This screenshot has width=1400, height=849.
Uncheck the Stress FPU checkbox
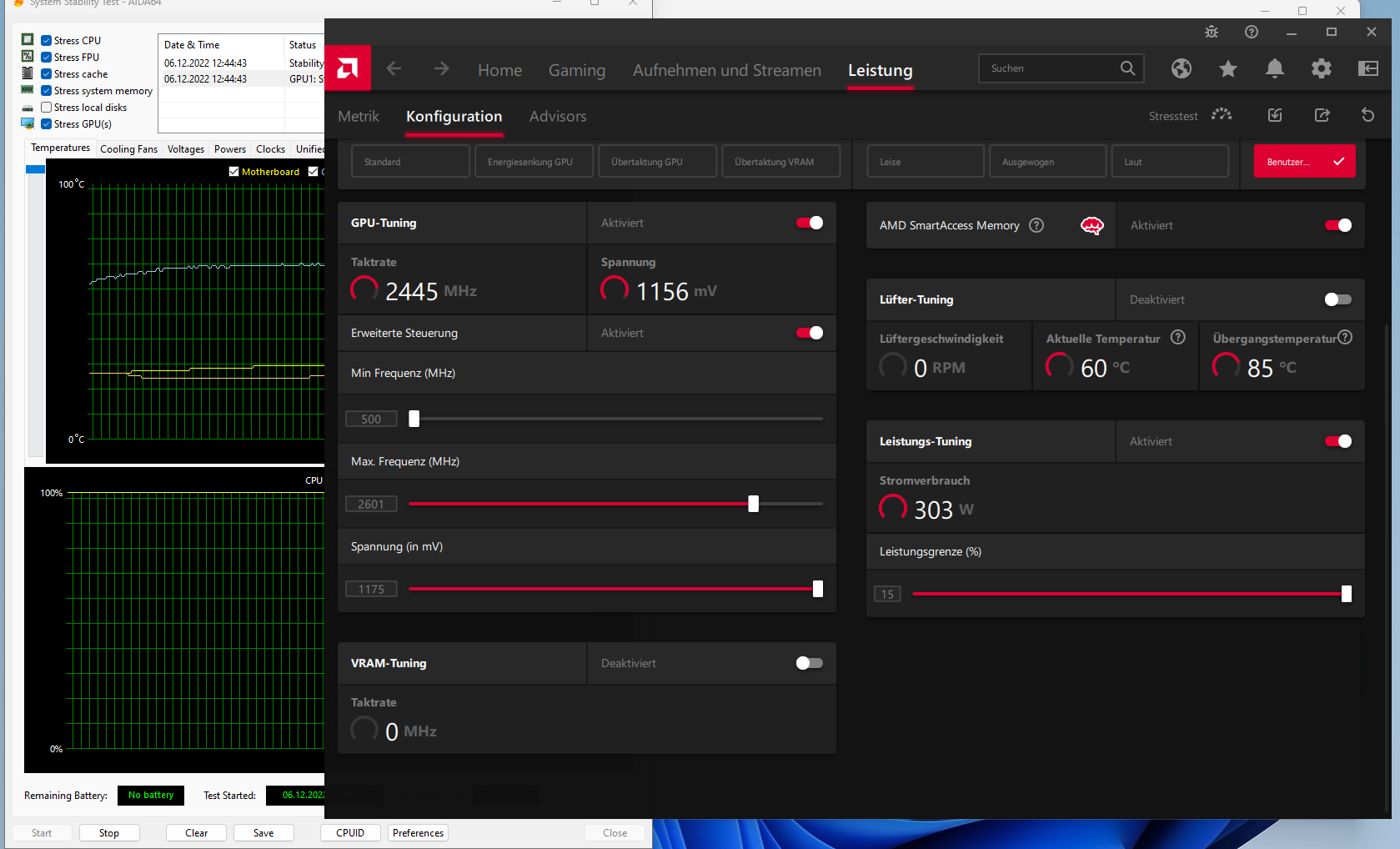tap(47, 58)
